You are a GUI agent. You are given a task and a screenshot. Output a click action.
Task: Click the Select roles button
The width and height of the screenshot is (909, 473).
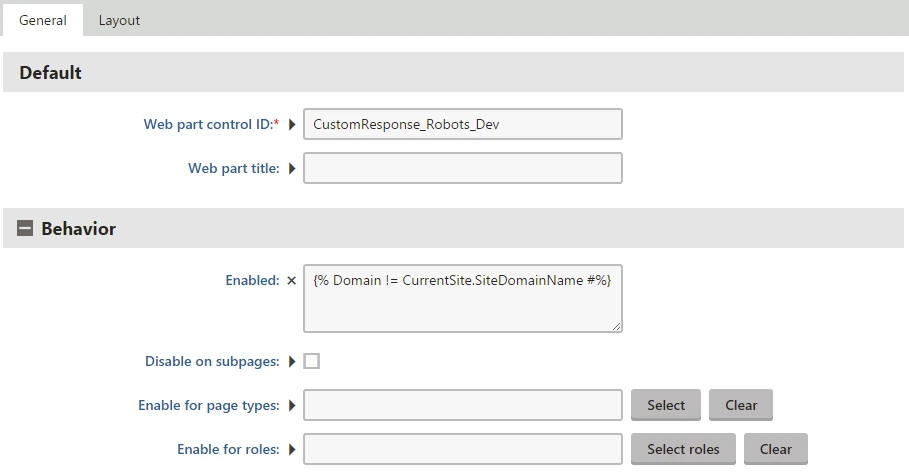[683, 449]
